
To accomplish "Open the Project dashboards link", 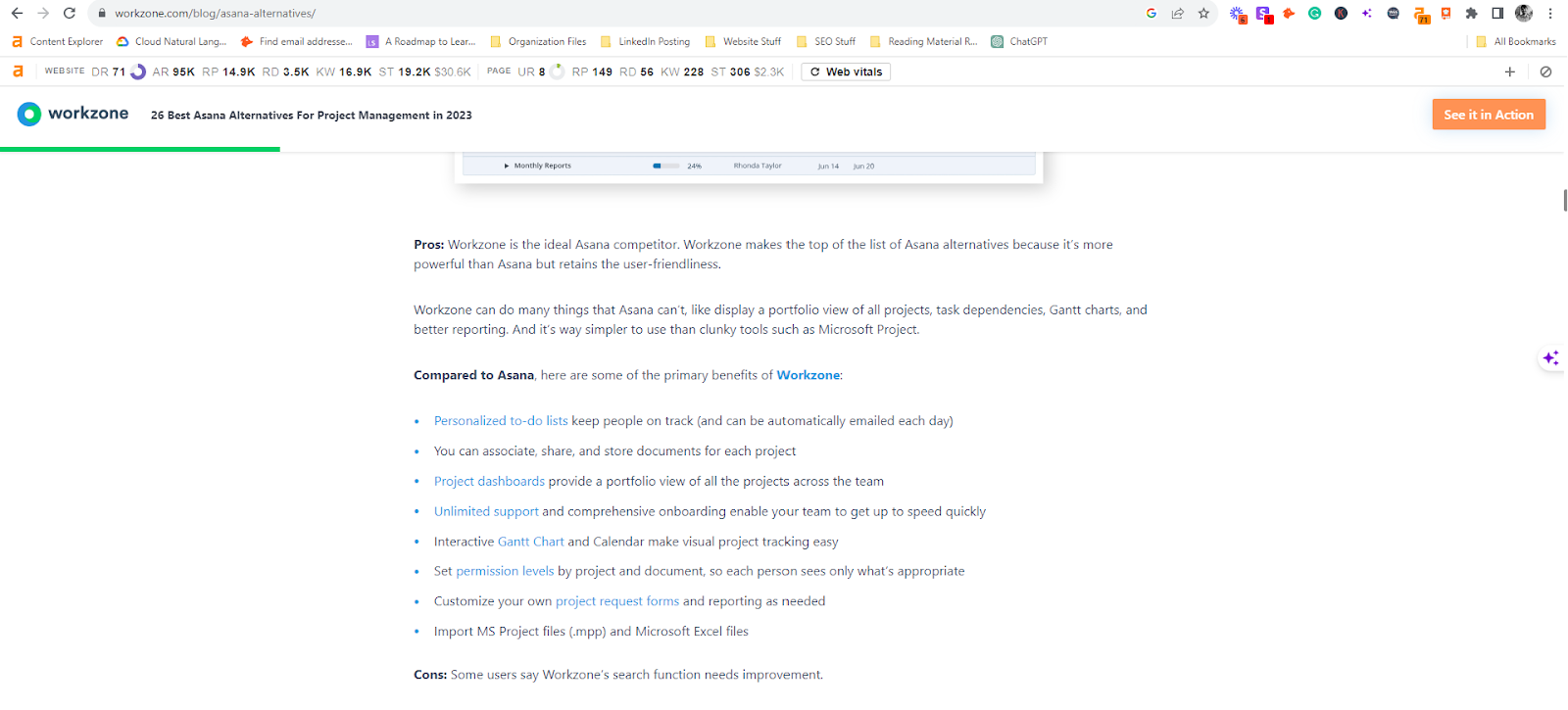I will point(489,482).
